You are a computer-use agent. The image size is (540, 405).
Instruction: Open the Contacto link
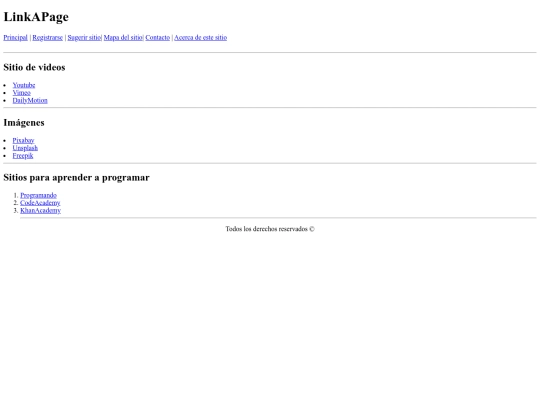click(x=158, y=38)
